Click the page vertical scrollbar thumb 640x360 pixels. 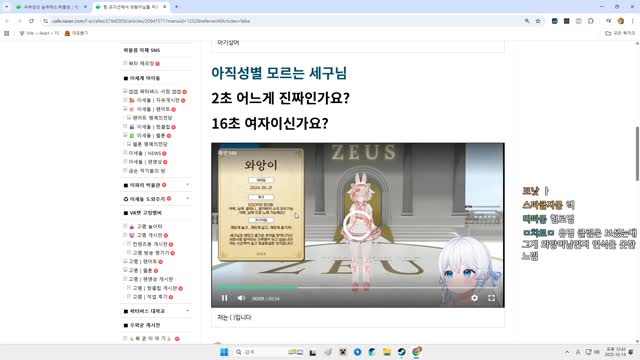coord(637,153)
